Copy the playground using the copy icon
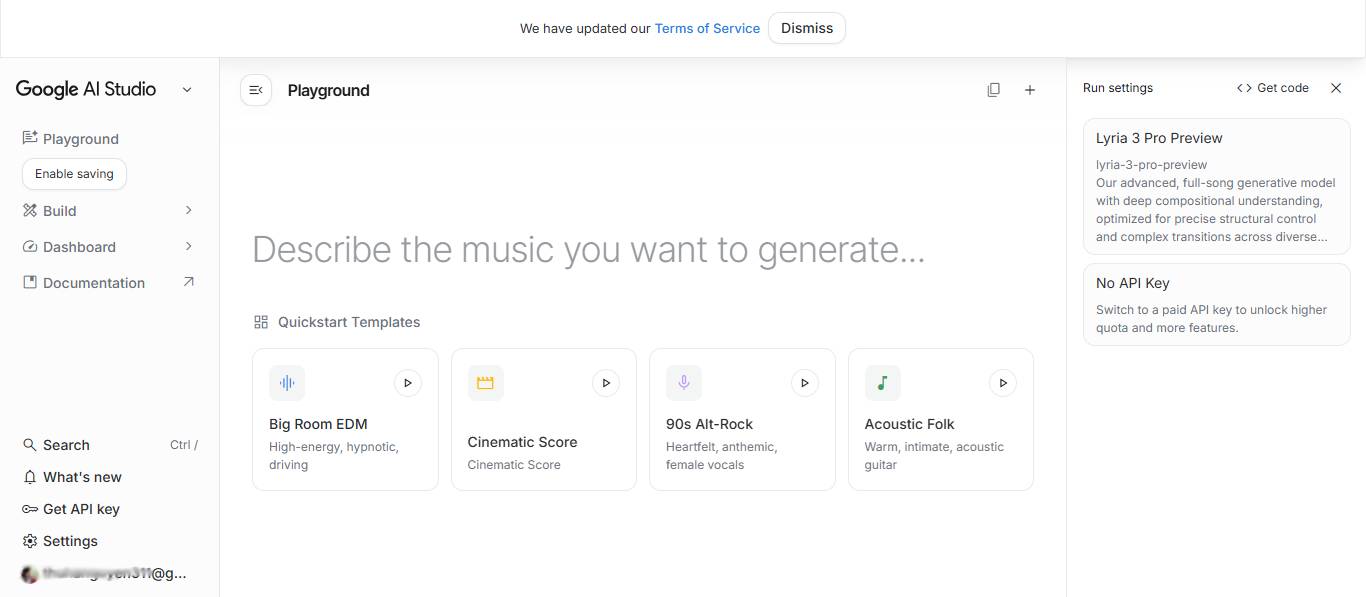Image resolution: width=1366 pixels, height=597 pixels. tap(993, 89)
